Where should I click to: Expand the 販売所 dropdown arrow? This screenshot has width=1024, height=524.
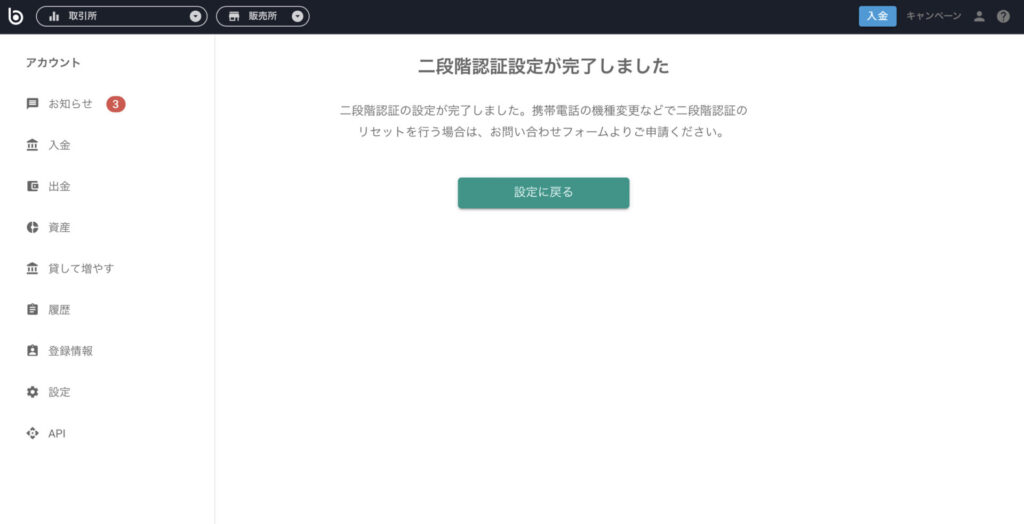click(297, 16)
